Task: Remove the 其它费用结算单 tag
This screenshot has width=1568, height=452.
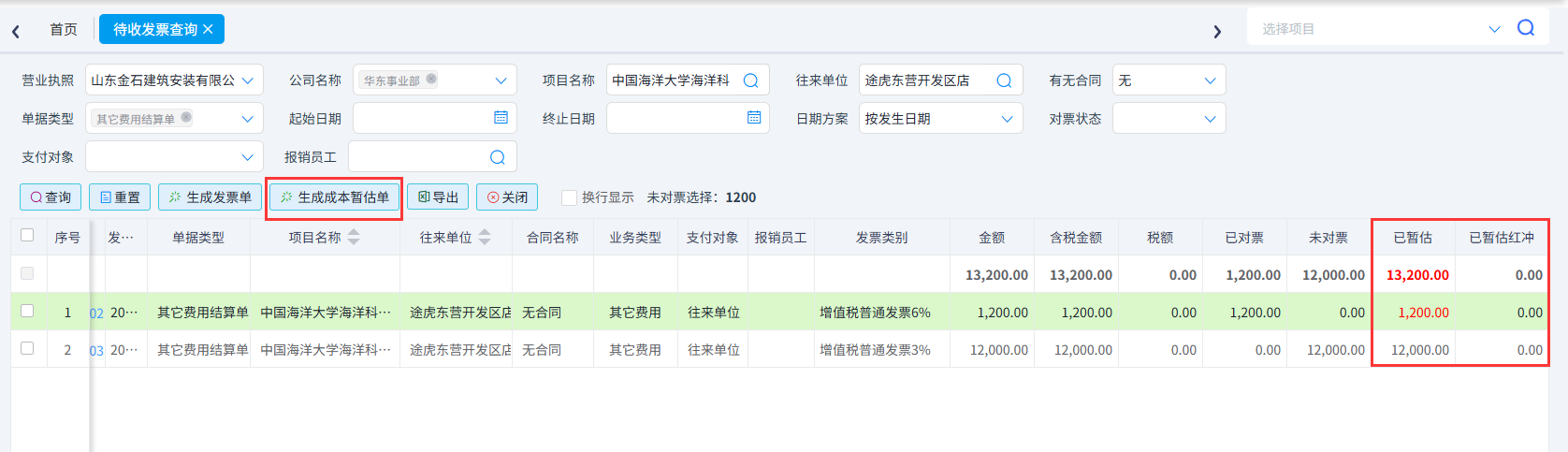Action: pyautogui.click(x=186, y=117)
